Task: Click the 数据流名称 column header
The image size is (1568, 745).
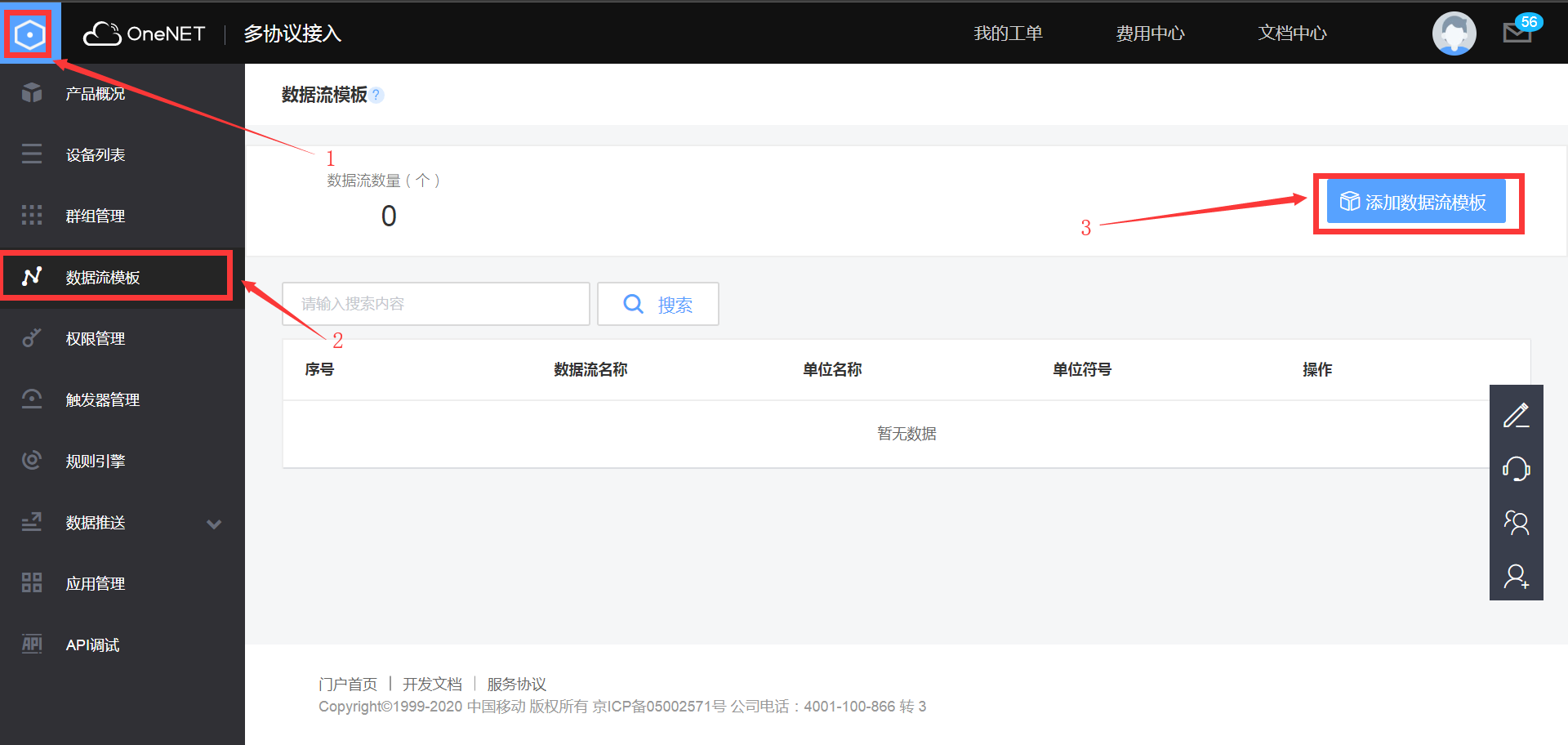Action: [x=590, y=369]
